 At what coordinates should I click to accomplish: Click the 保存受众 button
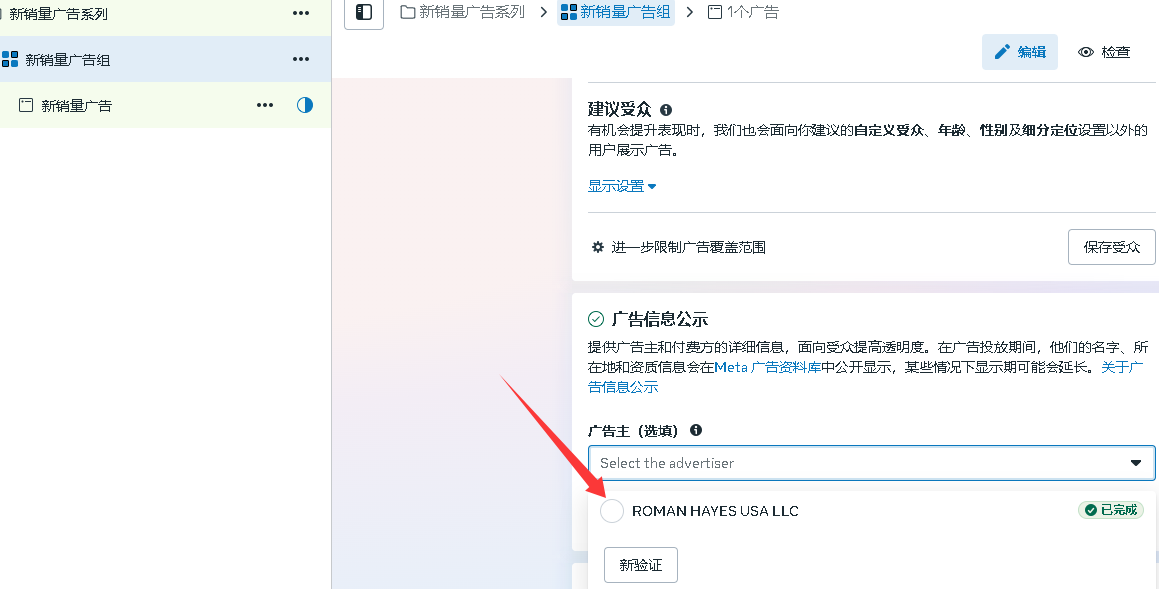coord(1111,247)
